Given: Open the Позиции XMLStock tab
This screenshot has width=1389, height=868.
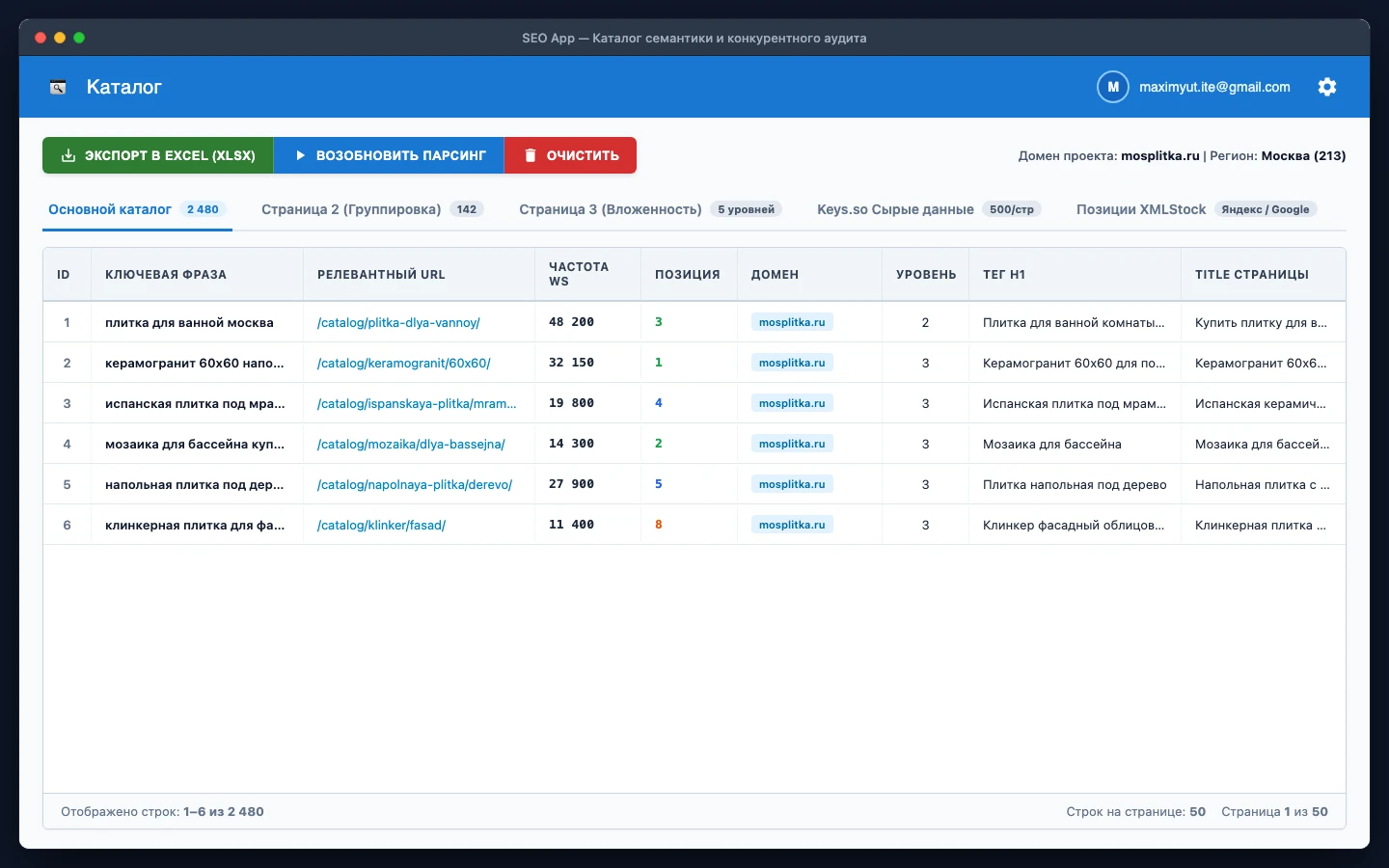Looking at the screenshot, I should pyautogui.click(x=1196, y=209).
